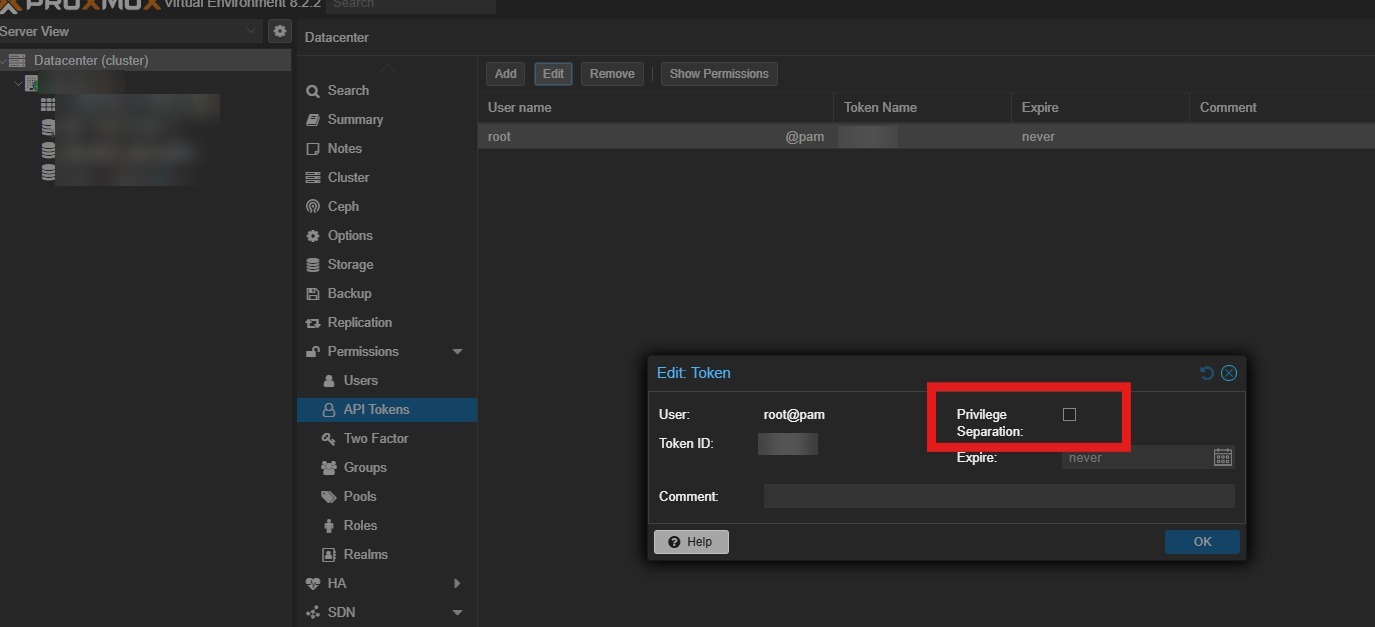Screen dimensions: 1375x627
Task: Click the Comment column header
Action: pyautogui.click(x=1282, y=108)
